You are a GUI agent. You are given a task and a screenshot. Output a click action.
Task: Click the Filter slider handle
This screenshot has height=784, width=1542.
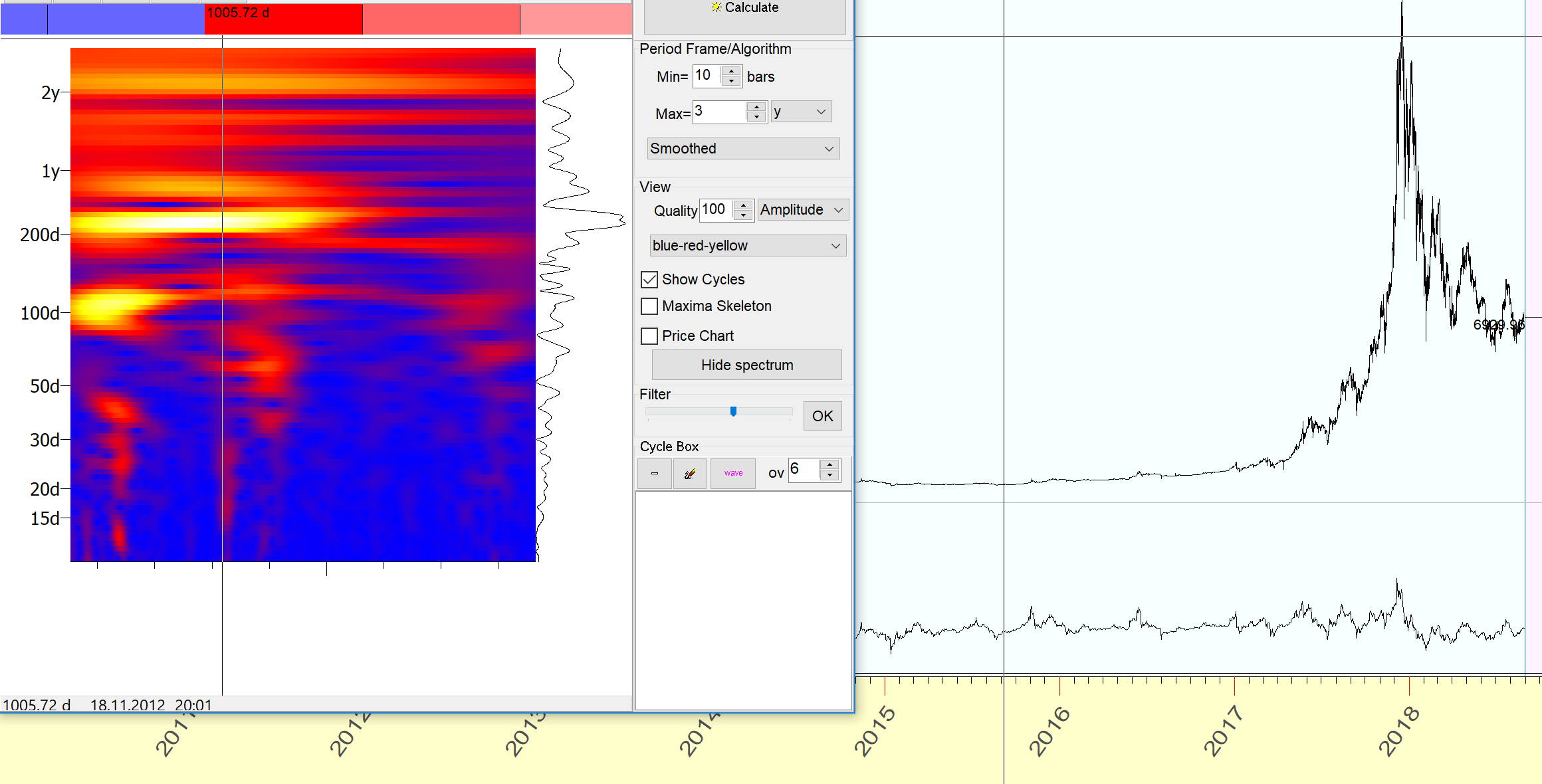pyautogui.click(x=733, y=411)
